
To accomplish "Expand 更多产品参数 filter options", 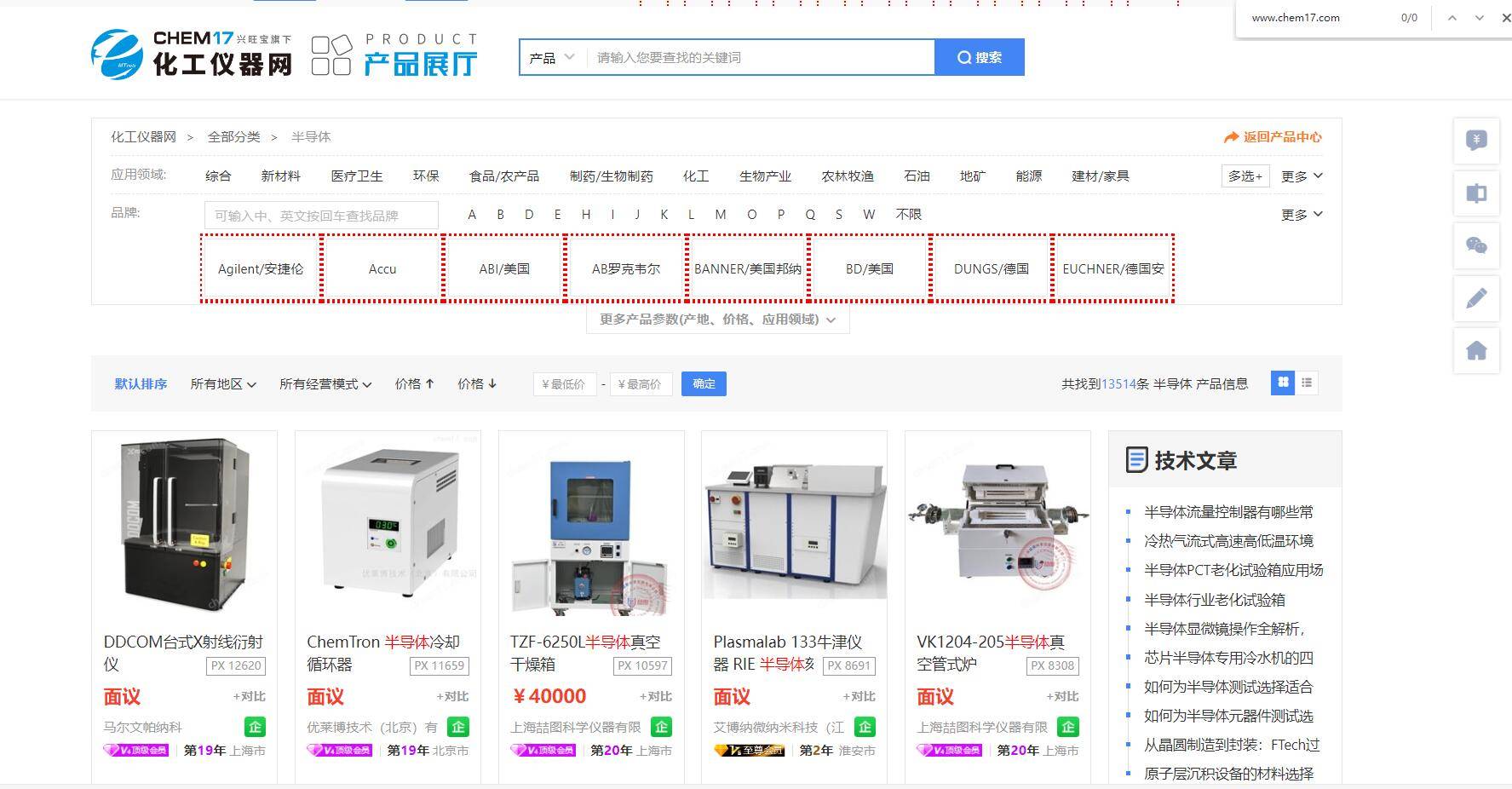I will 717,320.
